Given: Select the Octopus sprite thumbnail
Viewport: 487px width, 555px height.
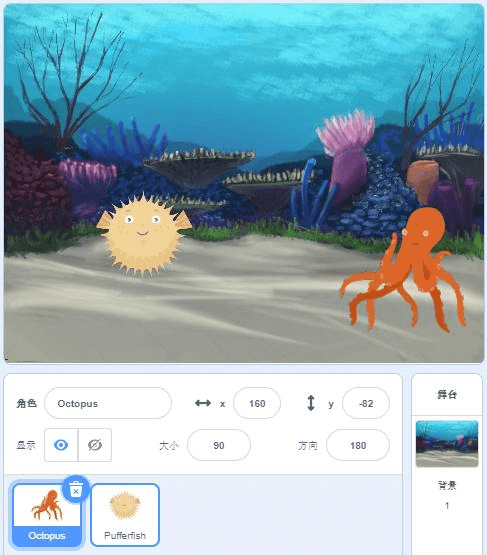Looking at the screenshot, I should click(x=47, y=515).
